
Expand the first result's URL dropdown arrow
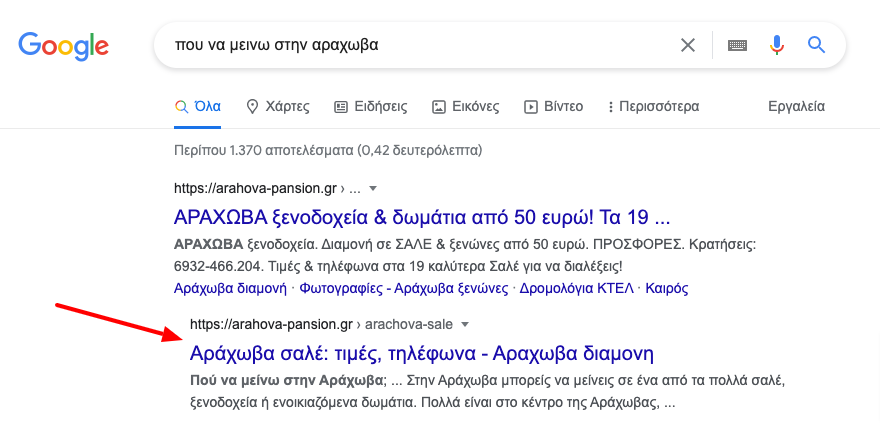point(373,189)
